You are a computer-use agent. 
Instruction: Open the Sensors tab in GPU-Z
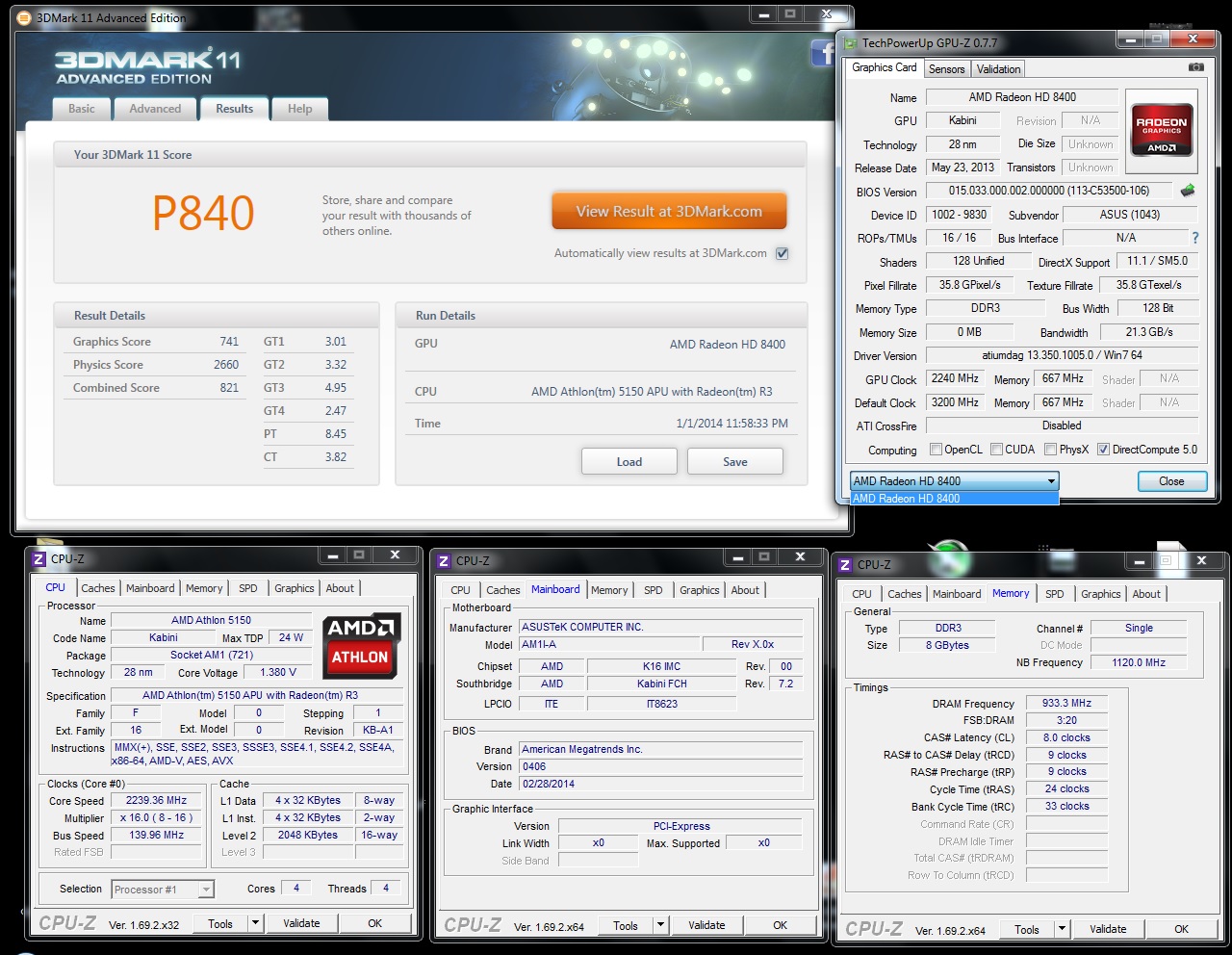(946, 69)
